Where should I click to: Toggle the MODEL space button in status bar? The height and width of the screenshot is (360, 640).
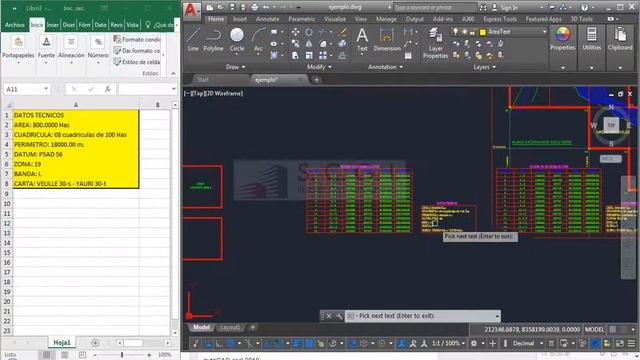594,329
